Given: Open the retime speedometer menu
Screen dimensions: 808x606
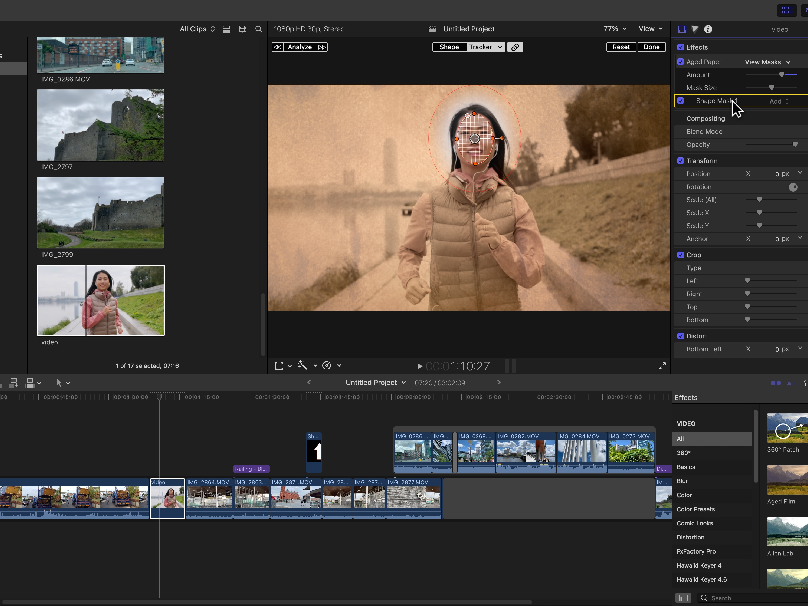Looking at the screenshot, I should 329,366.
